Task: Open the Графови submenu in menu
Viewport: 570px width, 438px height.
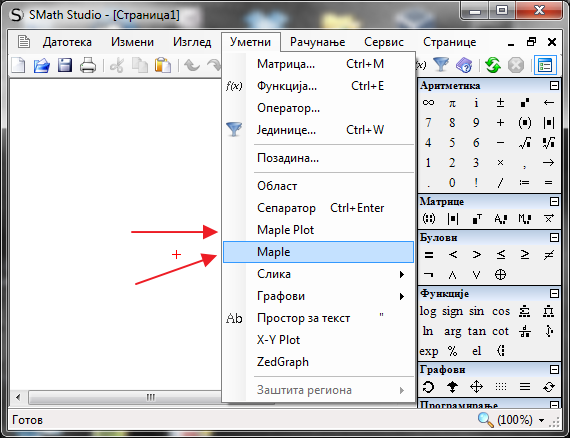Action: (x=318, y=296)
